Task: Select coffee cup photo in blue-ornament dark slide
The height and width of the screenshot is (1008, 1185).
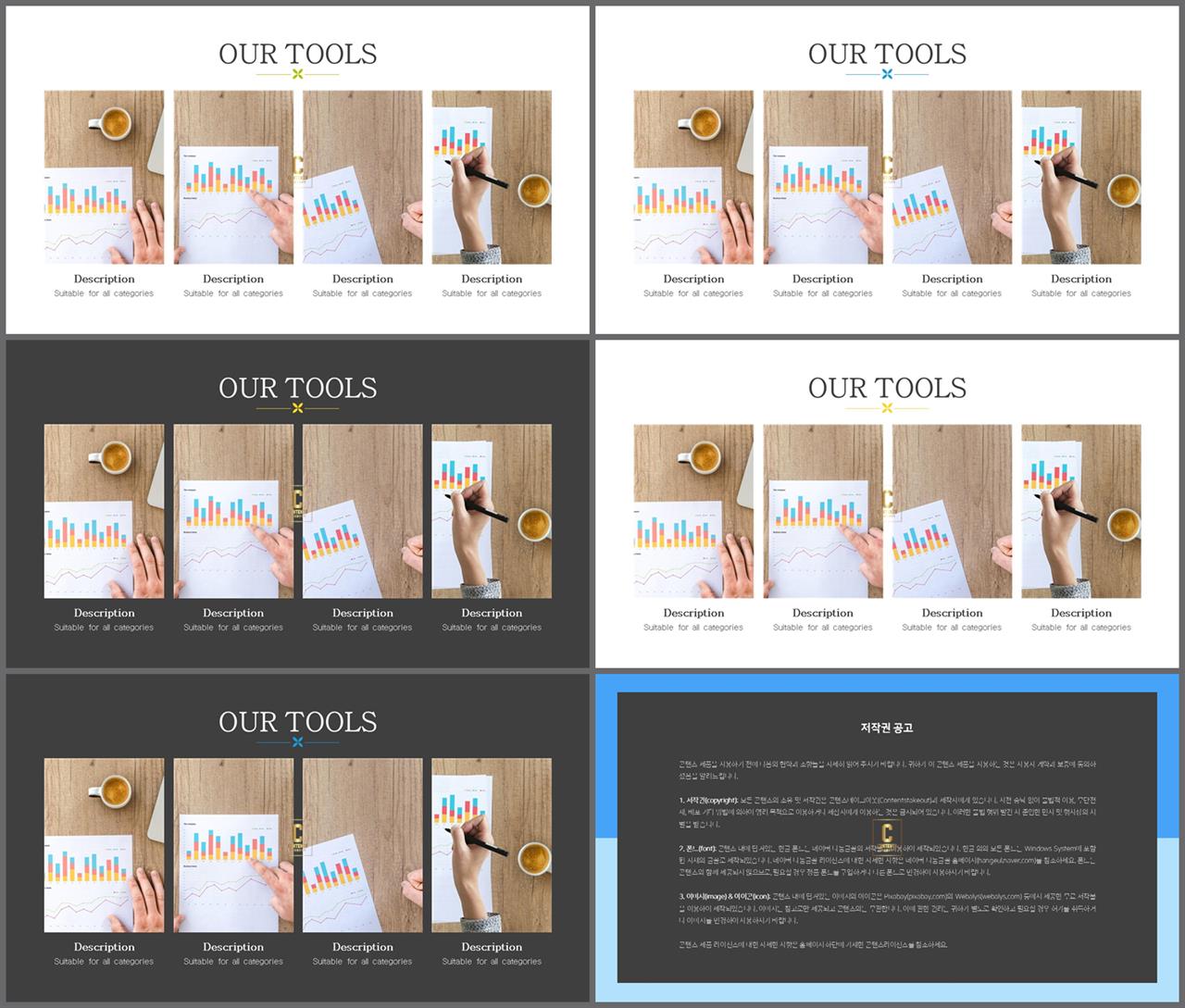Action: [104, 845]
